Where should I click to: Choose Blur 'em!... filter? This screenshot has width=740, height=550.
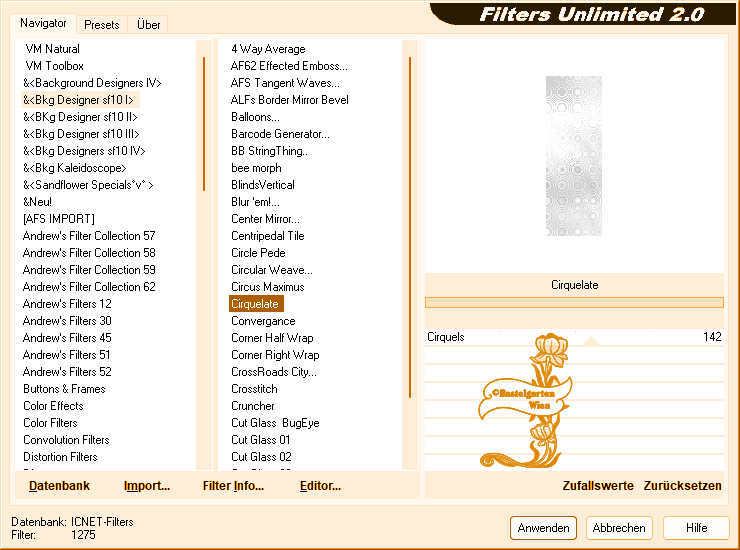click(x=255, y=202)
